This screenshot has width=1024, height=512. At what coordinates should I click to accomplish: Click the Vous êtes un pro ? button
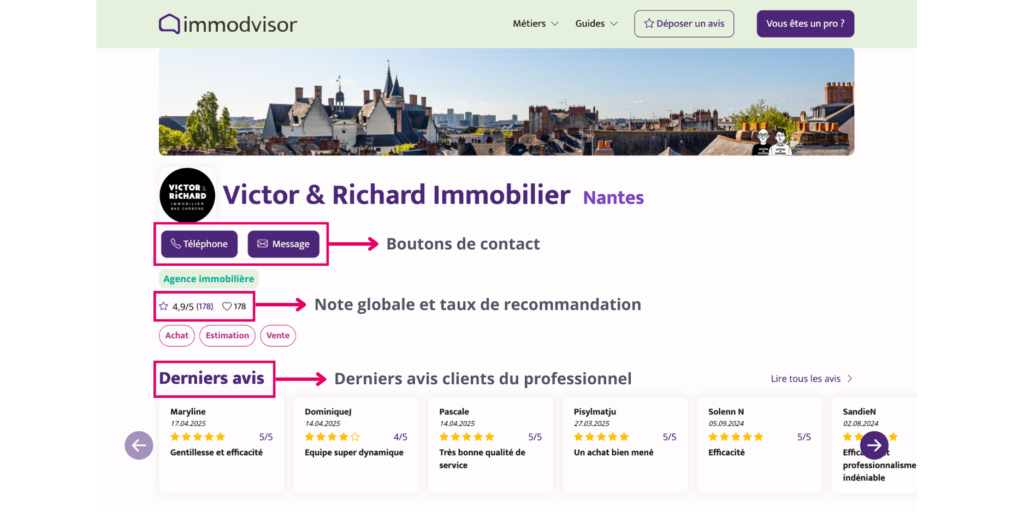pos(805,24)
